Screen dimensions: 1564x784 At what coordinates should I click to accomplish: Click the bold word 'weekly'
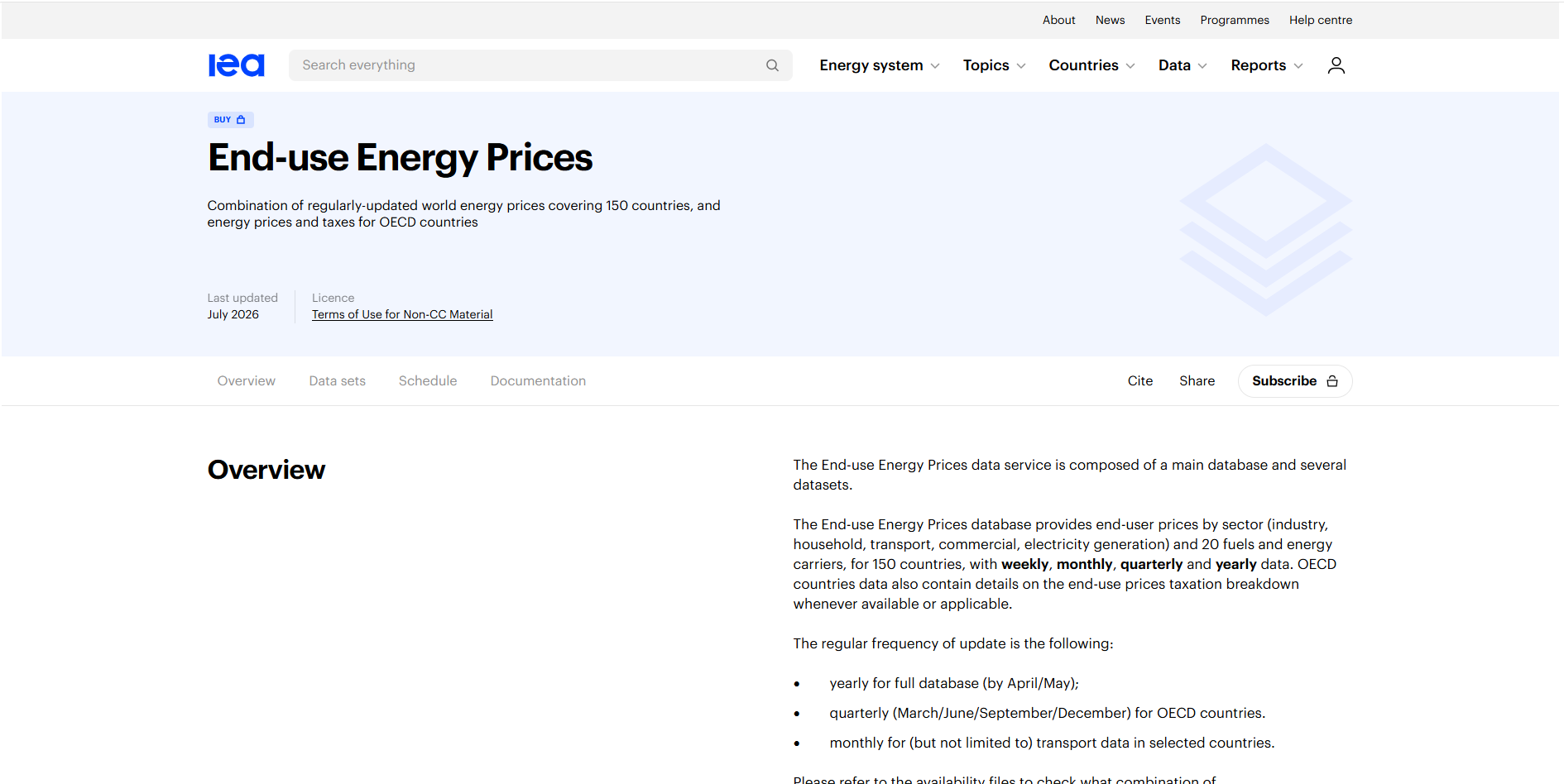(1024, 564)
